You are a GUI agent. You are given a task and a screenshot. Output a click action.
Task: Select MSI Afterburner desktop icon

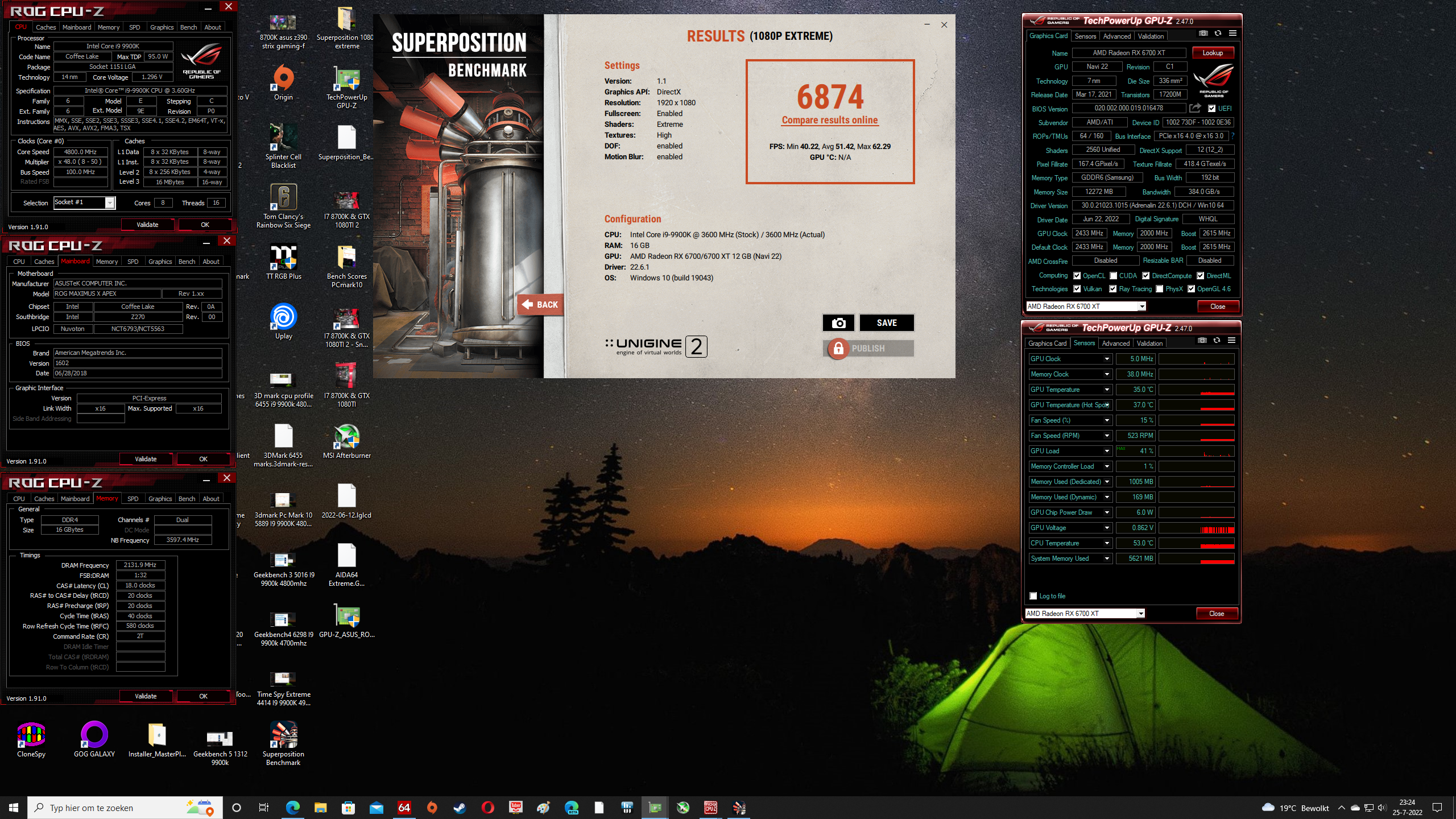347,441
